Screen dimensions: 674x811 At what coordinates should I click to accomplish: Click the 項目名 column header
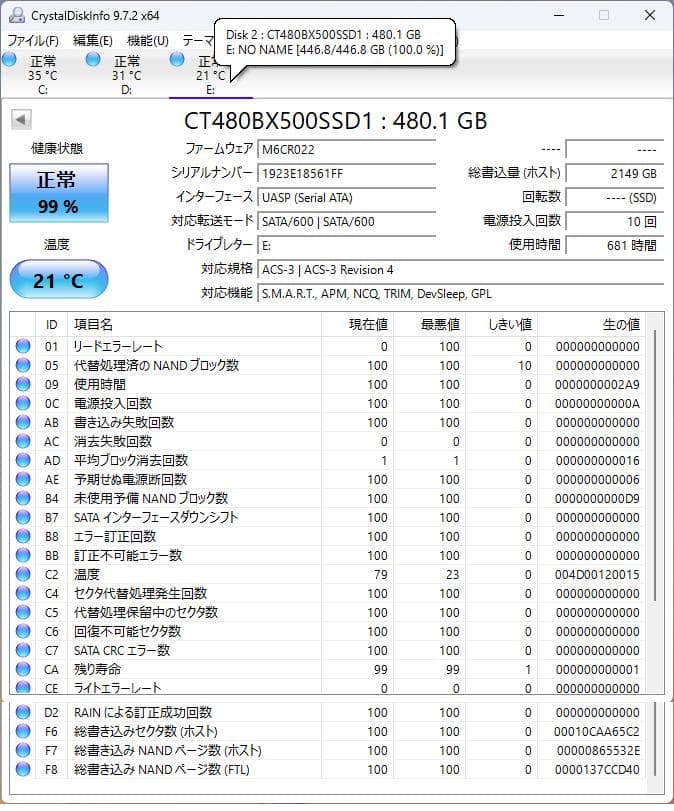[194, 324]
